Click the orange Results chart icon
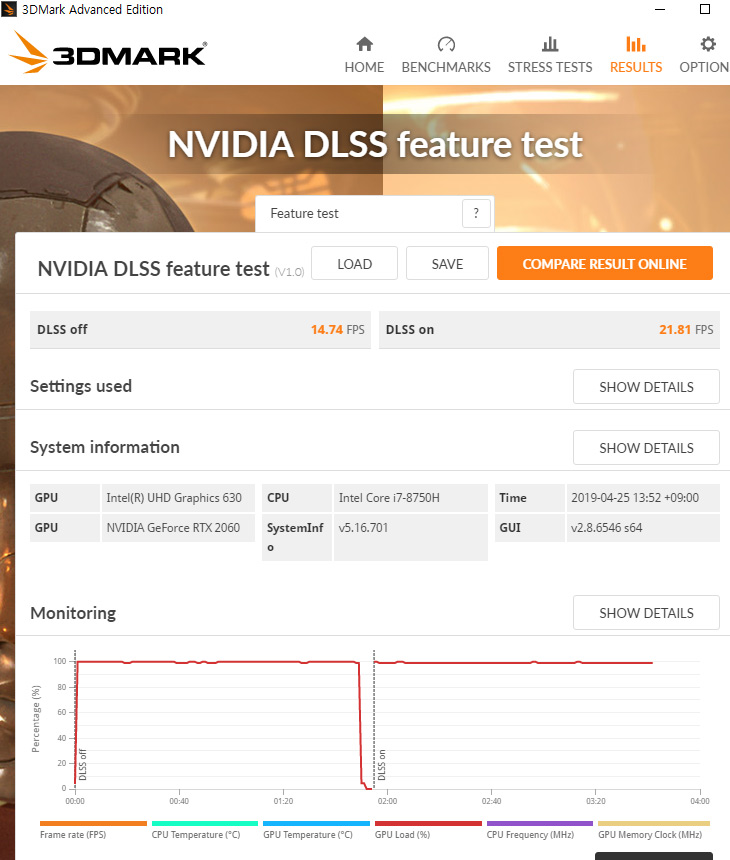The height and width of the screenshot is (860, 730). [x=636, y=44]
